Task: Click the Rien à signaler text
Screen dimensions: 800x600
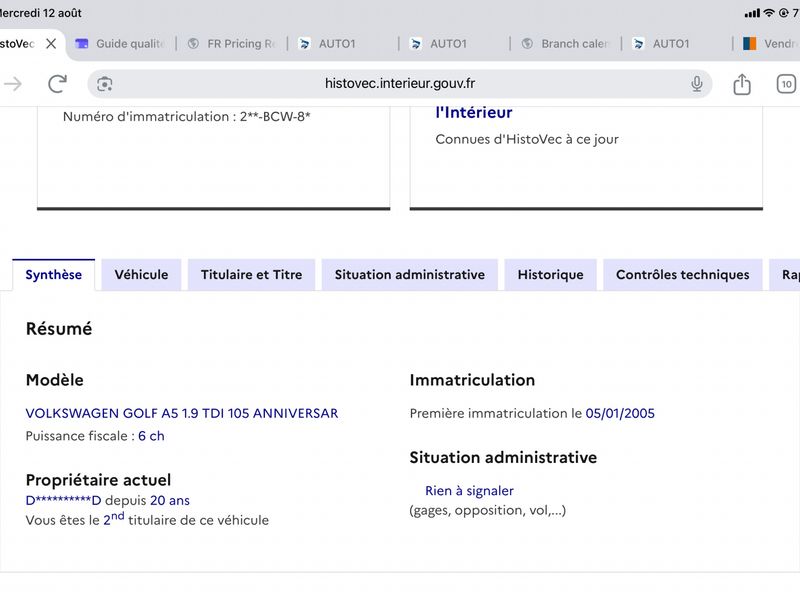Action: 469,491
